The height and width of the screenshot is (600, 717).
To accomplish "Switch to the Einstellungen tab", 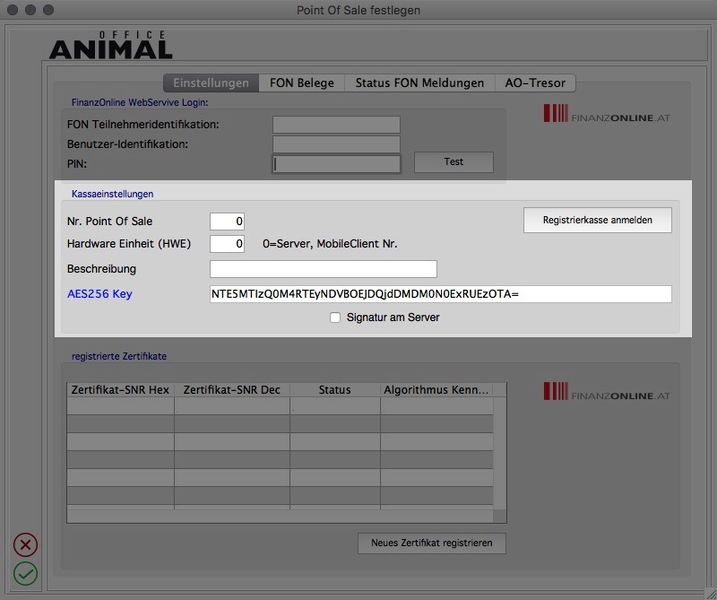I will [211, 83].
